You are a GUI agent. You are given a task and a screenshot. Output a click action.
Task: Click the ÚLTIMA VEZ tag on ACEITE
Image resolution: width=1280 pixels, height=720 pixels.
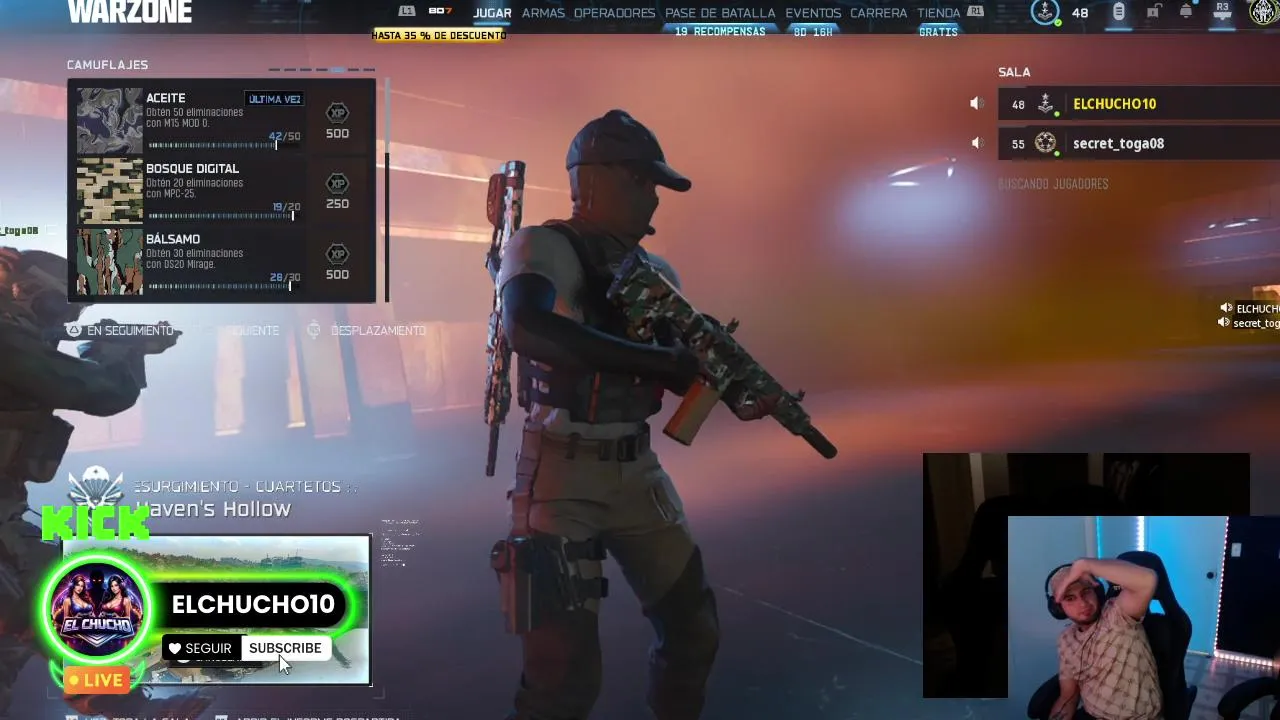pos(274,99)
